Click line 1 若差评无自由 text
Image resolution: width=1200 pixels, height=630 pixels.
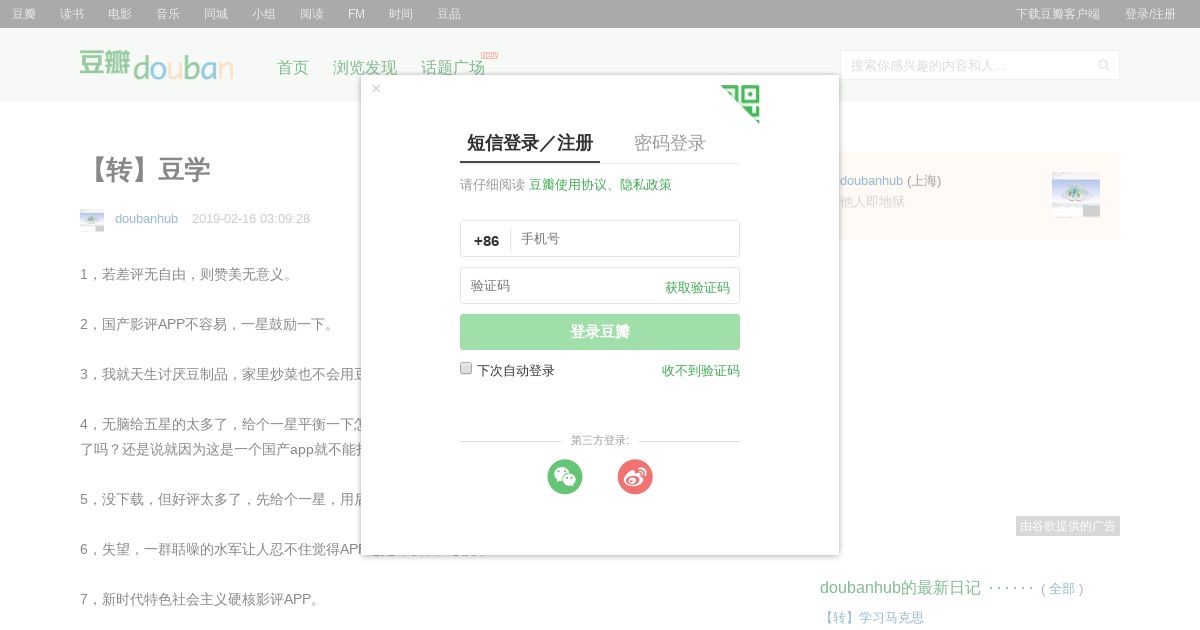(187, 274)
